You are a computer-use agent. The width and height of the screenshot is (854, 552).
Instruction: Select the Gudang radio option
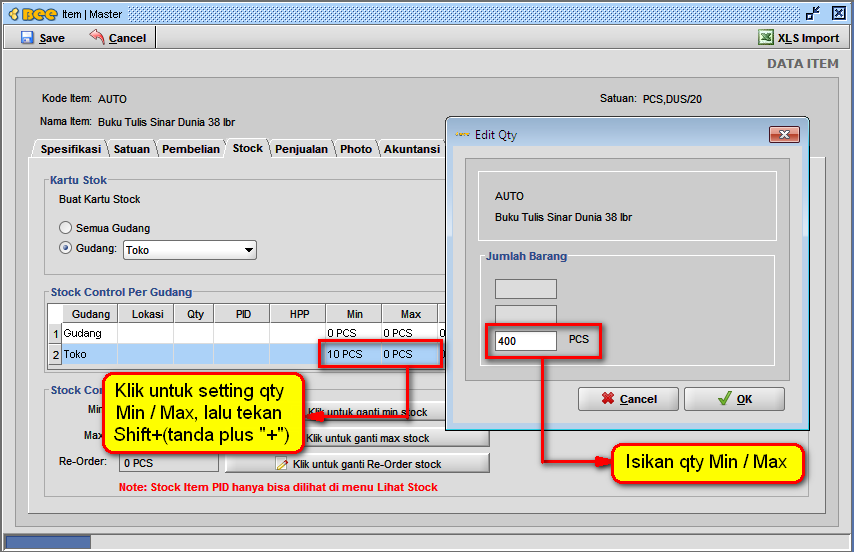click(x=66, y=248)
